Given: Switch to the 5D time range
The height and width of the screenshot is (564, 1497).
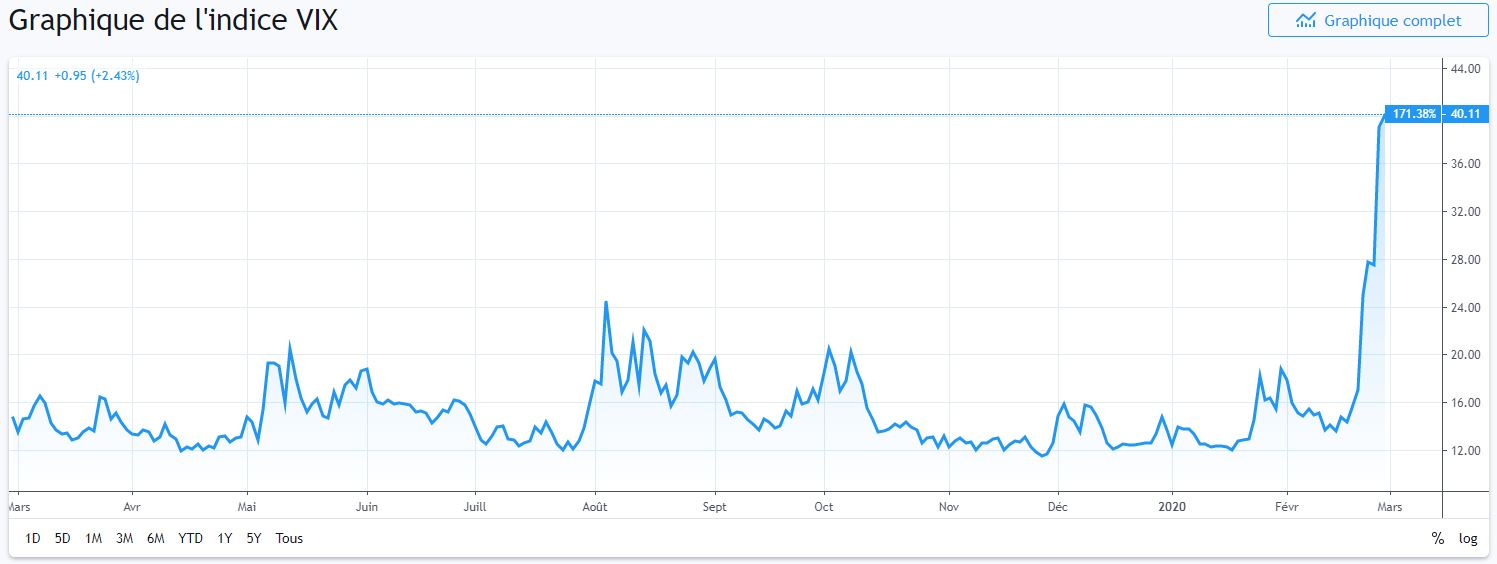Looking at the screenshot, I should (62, 538).
